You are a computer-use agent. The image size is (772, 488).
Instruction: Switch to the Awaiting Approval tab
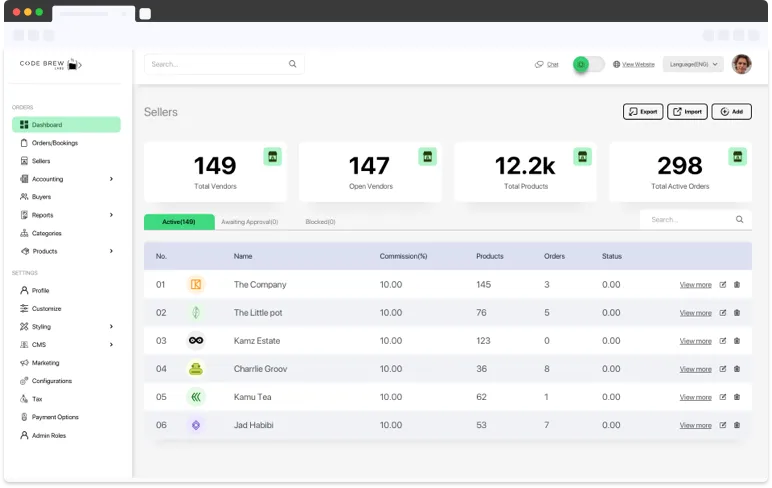point(249,222)
